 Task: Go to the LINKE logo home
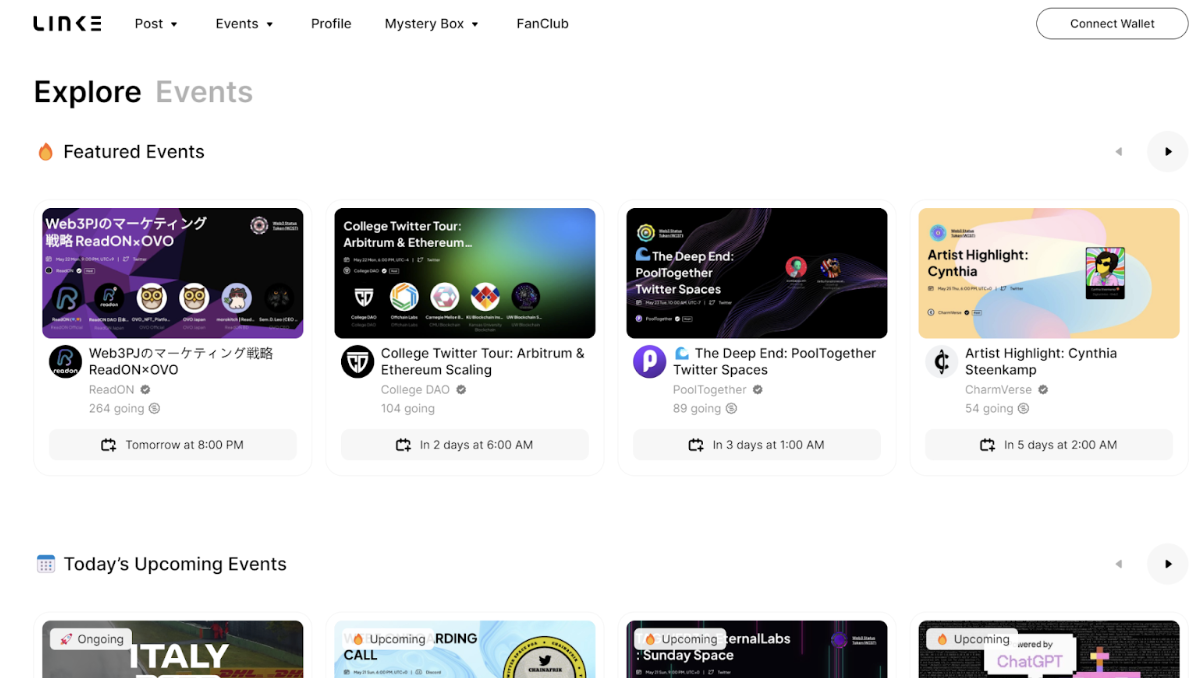pyautogui.click(x=67, y=24)
